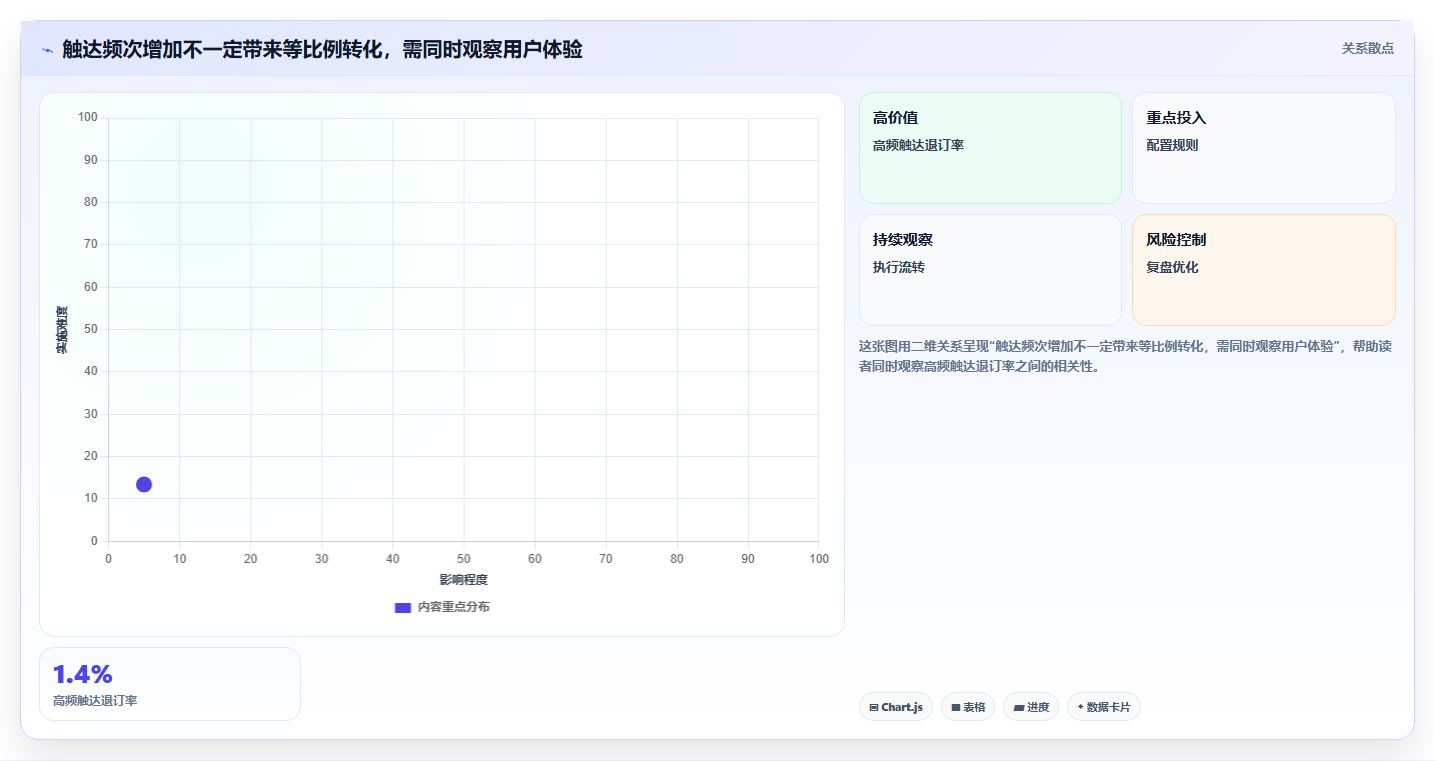Open the 高价值 quadrant card
Image resolution: width=1435 pixels, height=761 pixels.
990,148
